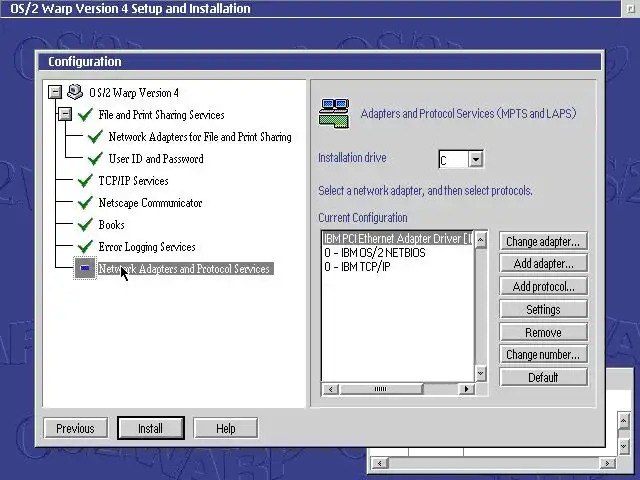Select Network Adapters for File and Print Sharing

click(200, 137)
